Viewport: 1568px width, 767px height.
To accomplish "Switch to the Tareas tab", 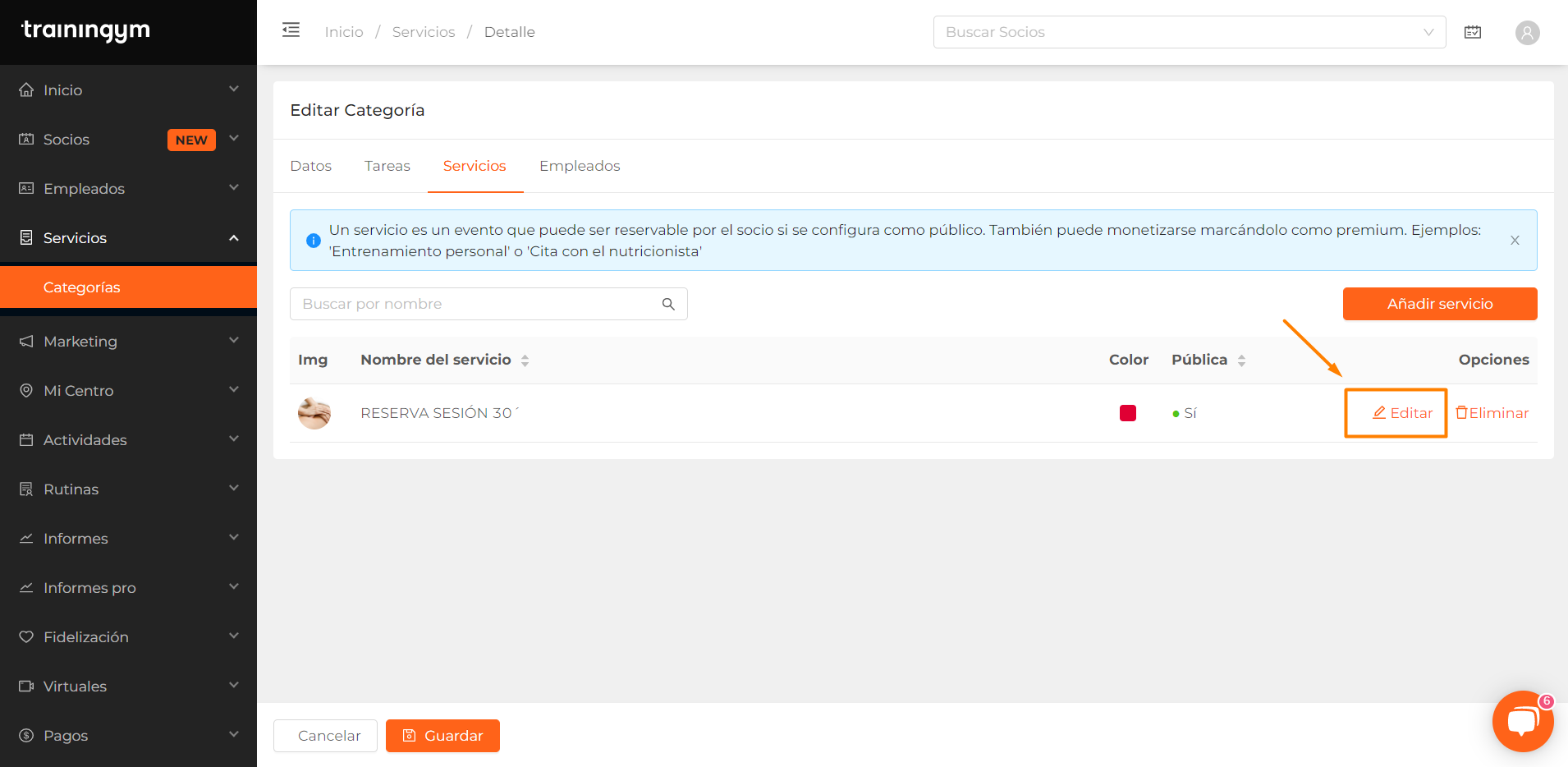I will click(x=387, y=166).
